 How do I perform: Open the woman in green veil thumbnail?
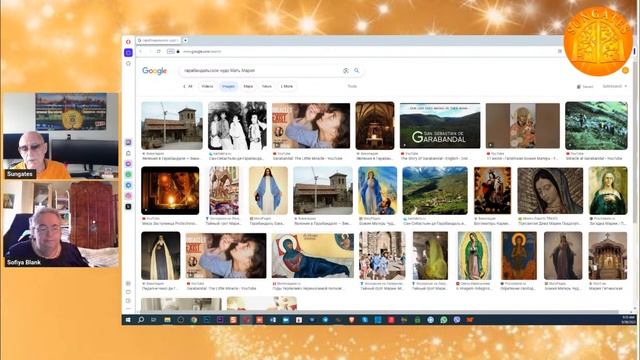[x=430, y=256]
